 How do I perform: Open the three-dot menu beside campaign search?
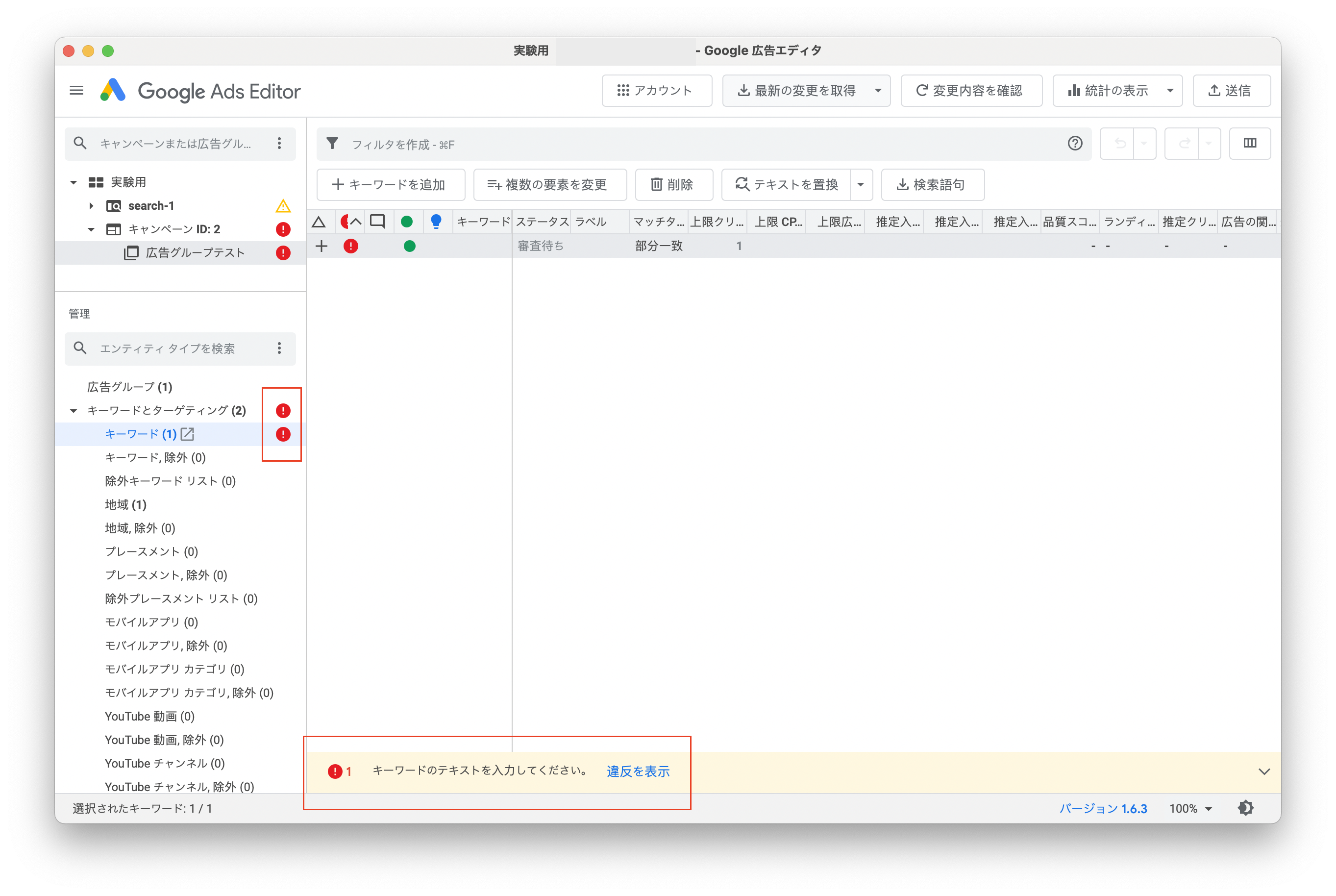[279, 144]
